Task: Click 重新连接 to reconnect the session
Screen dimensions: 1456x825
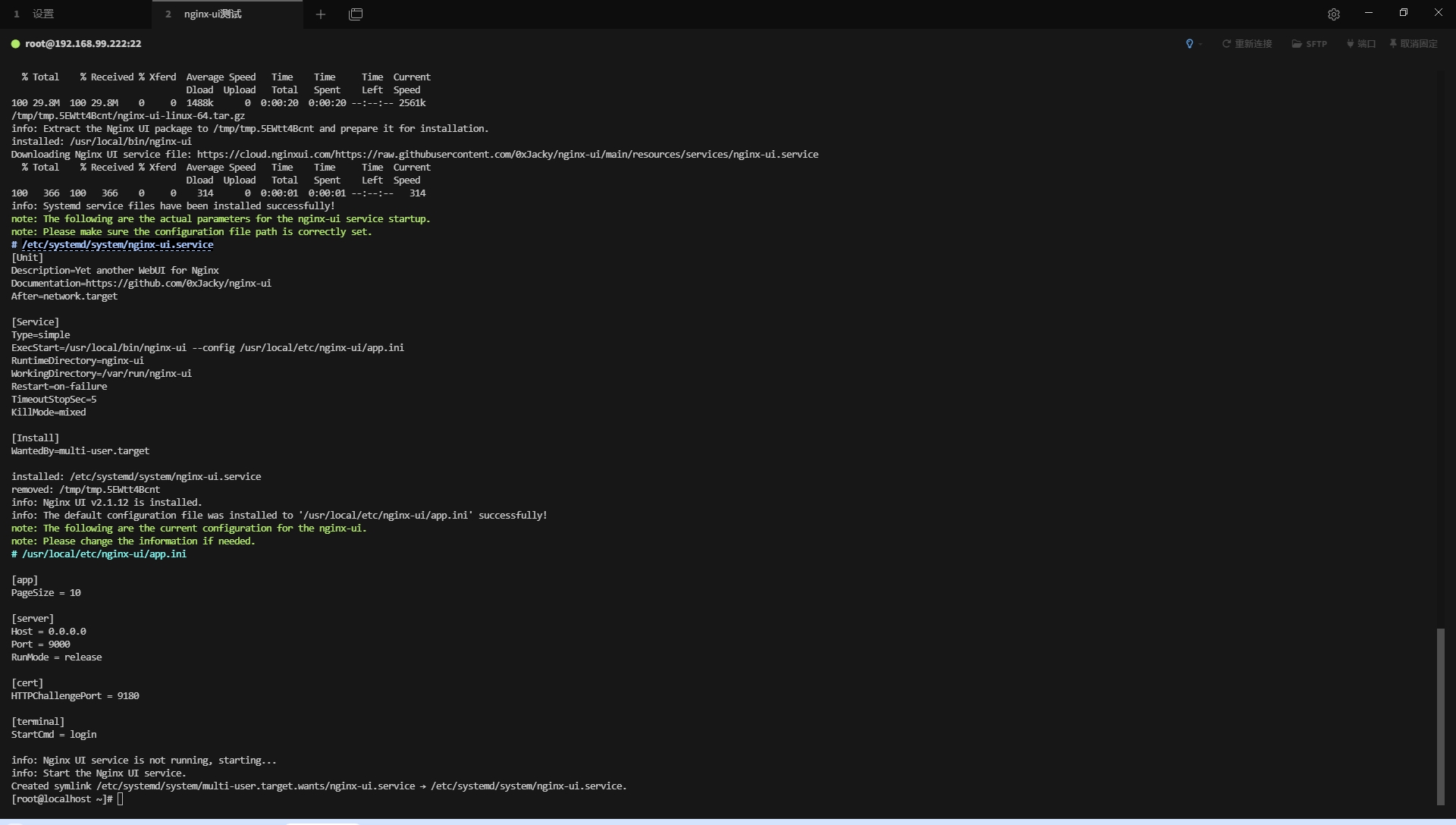Action: tap(1247, 44)
